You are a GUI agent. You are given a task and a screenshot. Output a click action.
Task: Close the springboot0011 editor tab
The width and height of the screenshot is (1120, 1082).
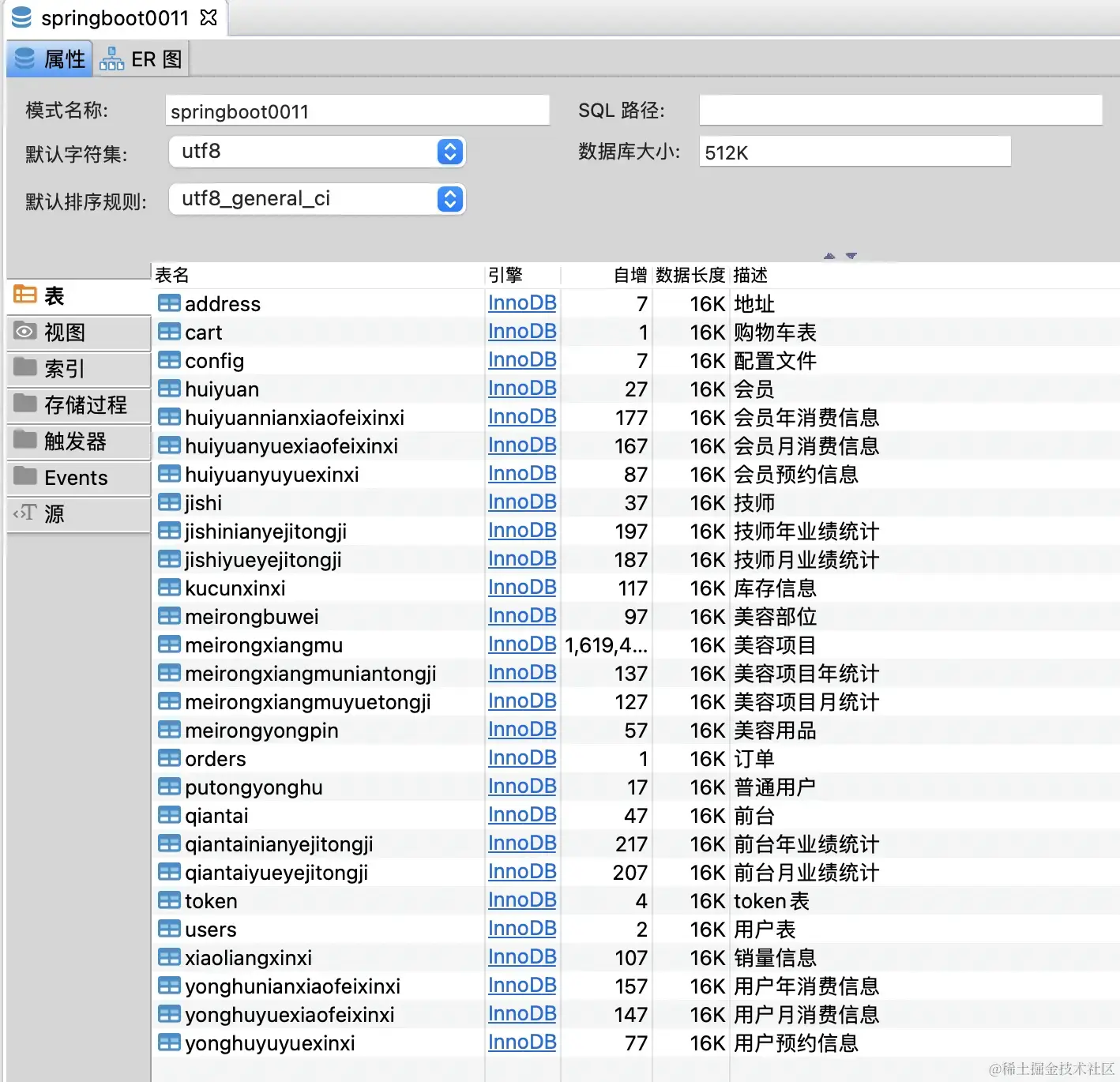pos(209,17)
